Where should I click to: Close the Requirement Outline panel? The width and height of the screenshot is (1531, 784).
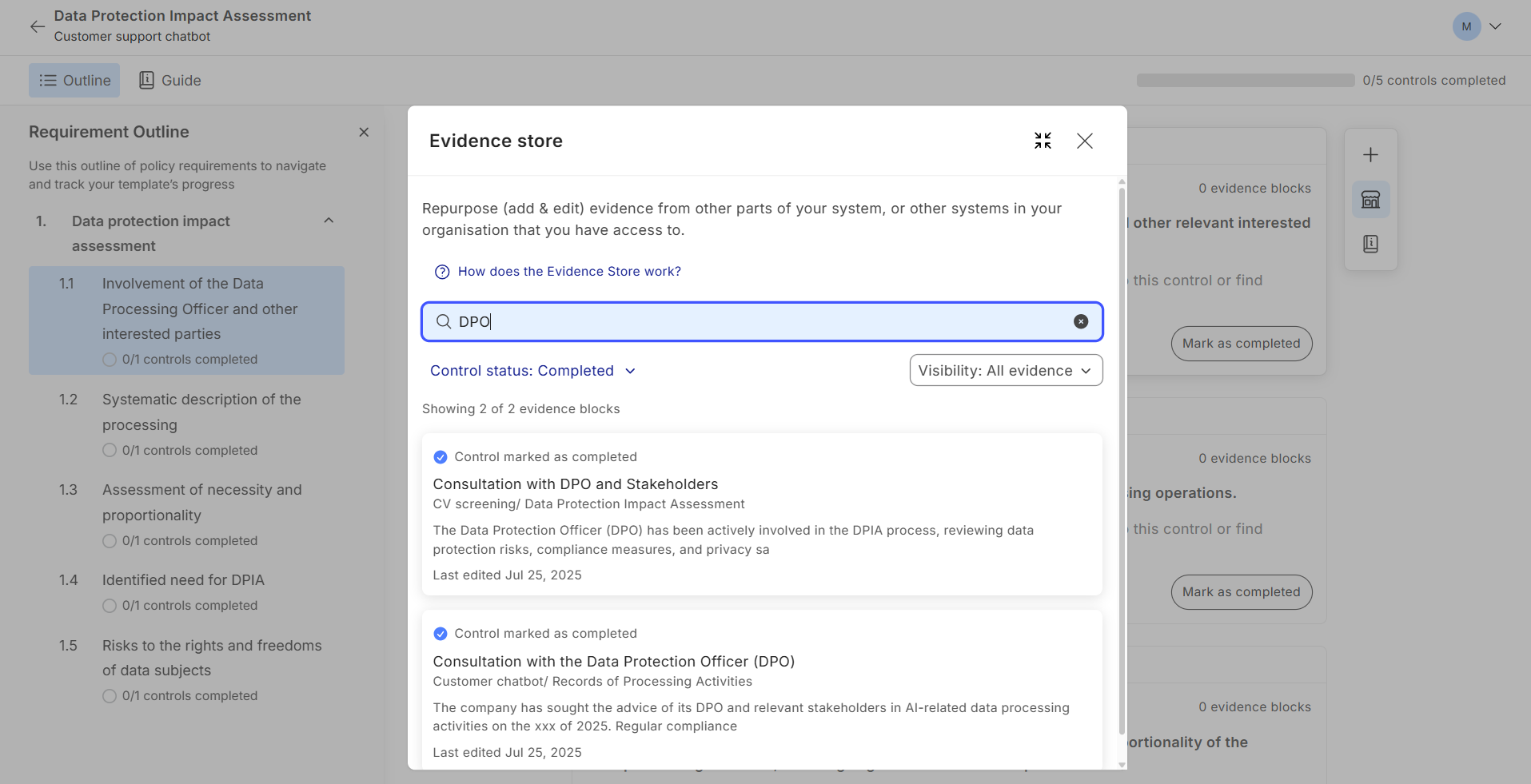coord(364,132)
